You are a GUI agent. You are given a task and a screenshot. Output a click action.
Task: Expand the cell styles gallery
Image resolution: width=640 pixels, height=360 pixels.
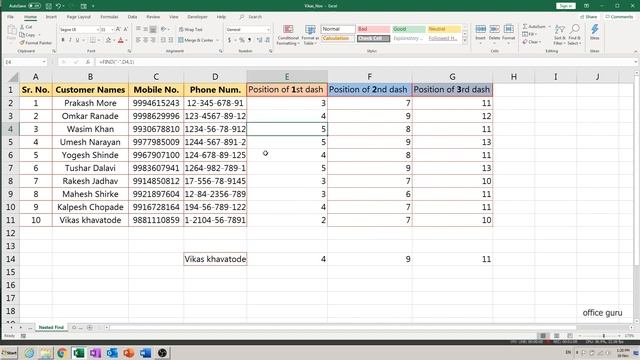[464, 41]
